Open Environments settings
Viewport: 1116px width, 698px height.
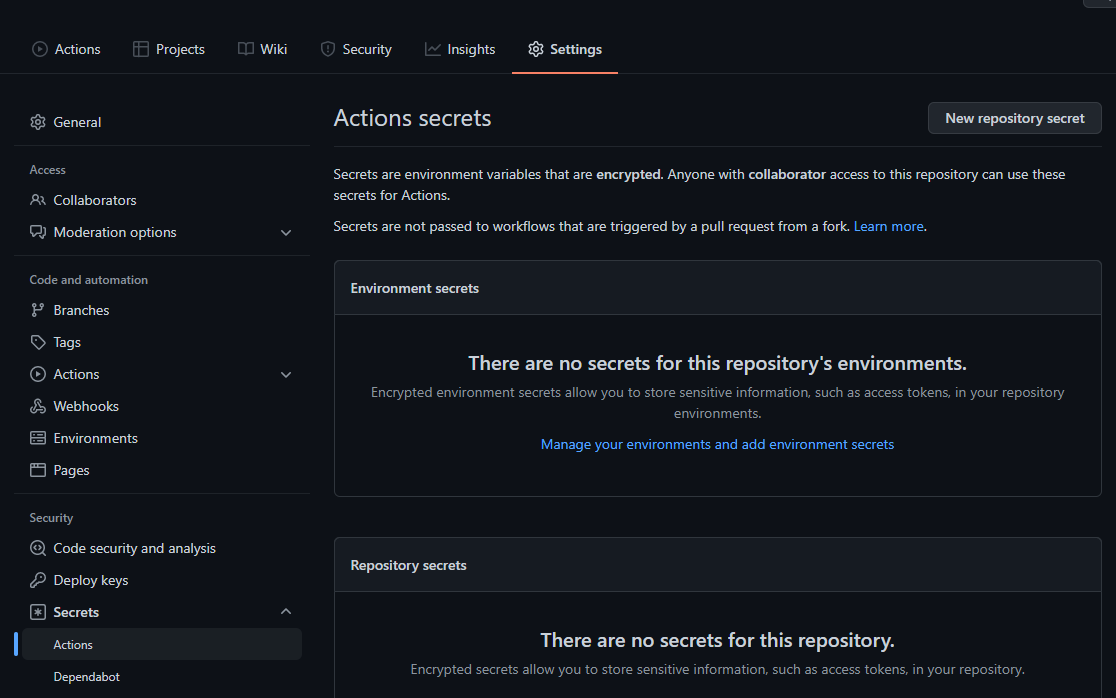[x=162, y=438]
